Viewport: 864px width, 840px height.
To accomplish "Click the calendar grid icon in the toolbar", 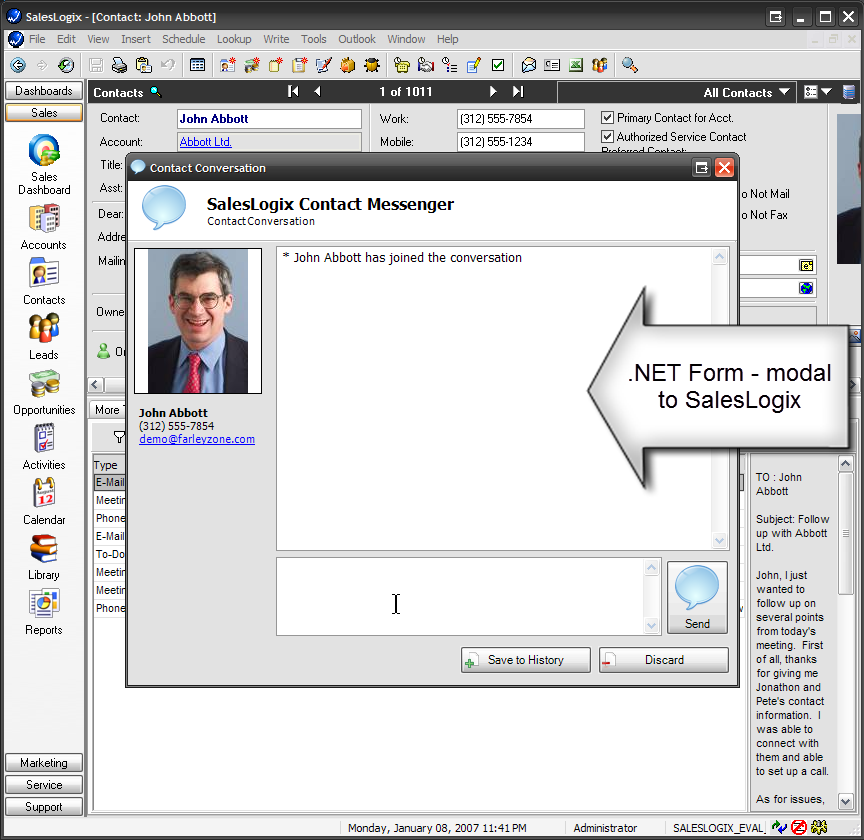I will [x=197, y=65].
